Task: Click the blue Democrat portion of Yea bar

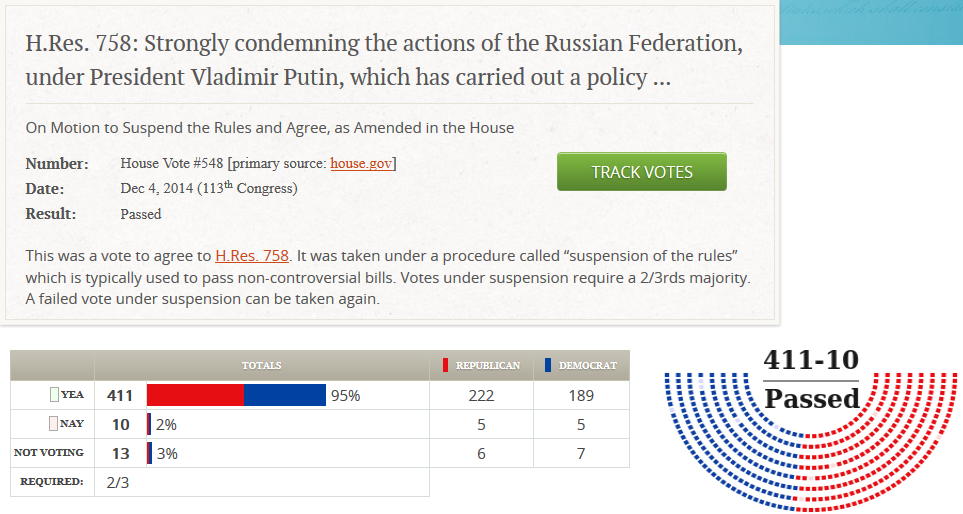Action: click(285, 395)
